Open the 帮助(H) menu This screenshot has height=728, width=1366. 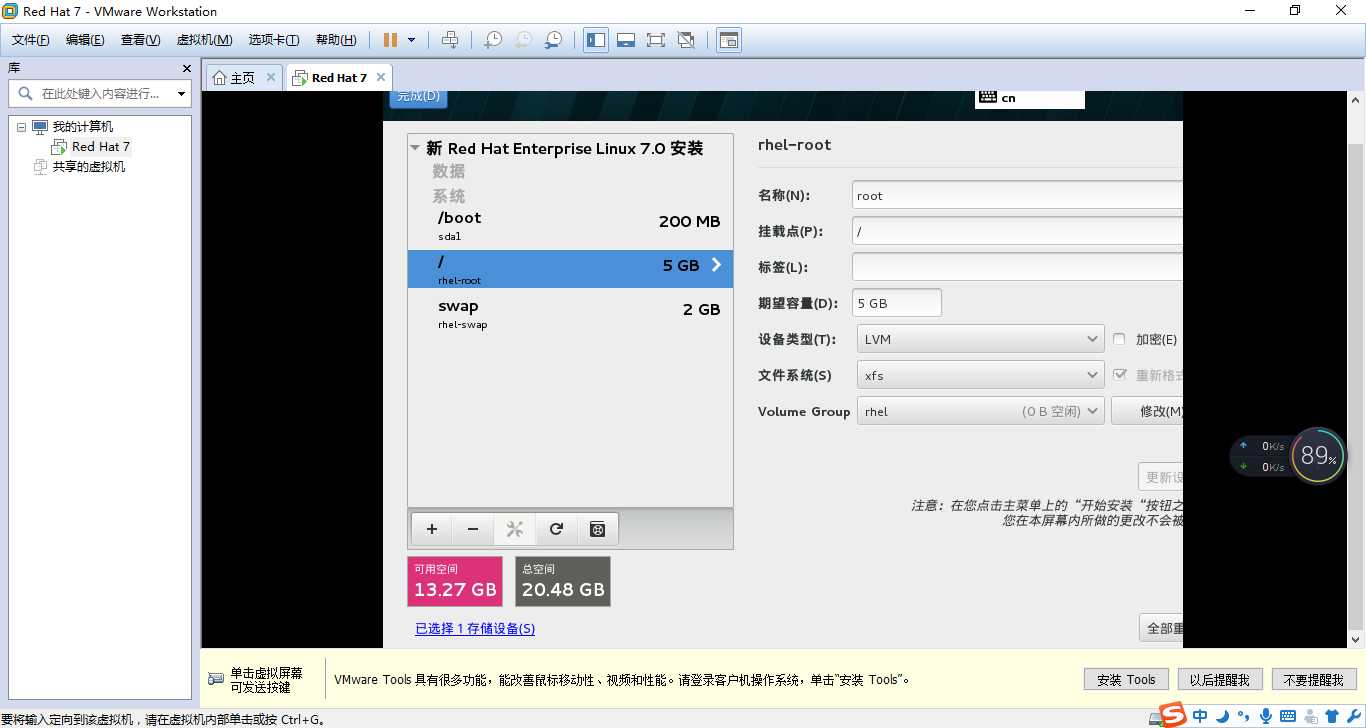pyautogui.click(x=336, y=40)
